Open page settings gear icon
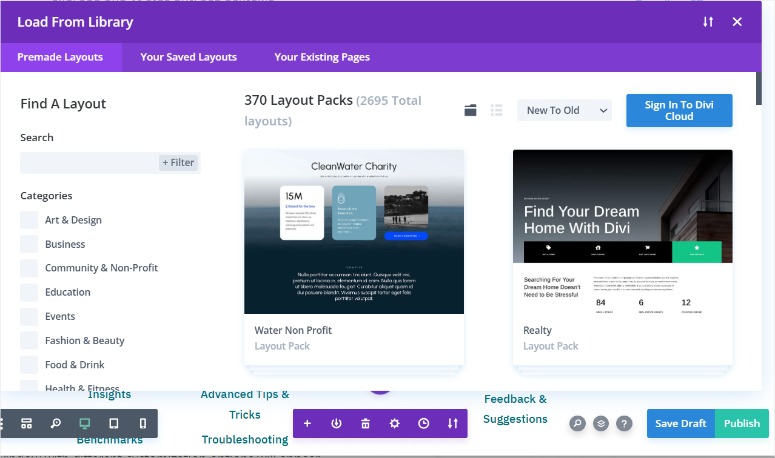Viewport: 775px width, 458px height. (x=394, y=423)
